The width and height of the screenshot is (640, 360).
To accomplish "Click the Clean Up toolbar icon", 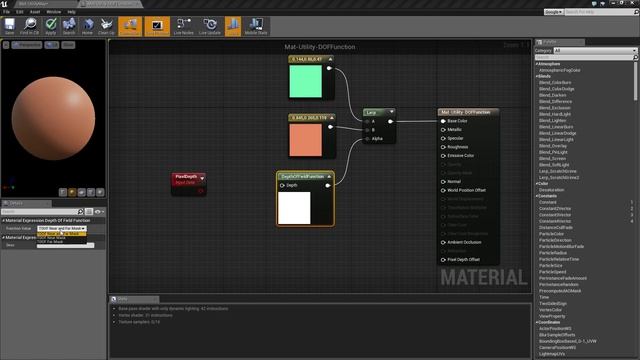I will point(106,26).
